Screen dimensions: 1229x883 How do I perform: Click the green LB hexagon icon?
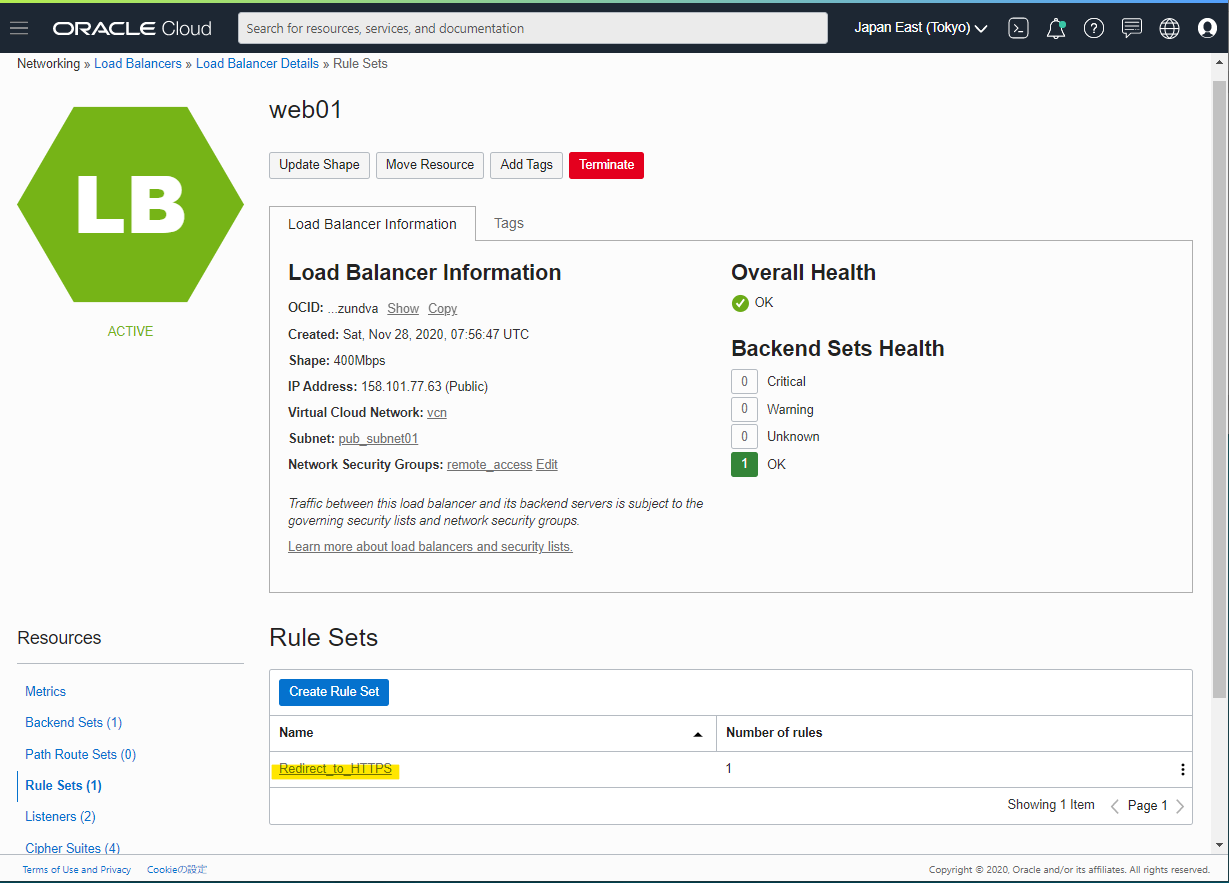[x=130, y=205]
